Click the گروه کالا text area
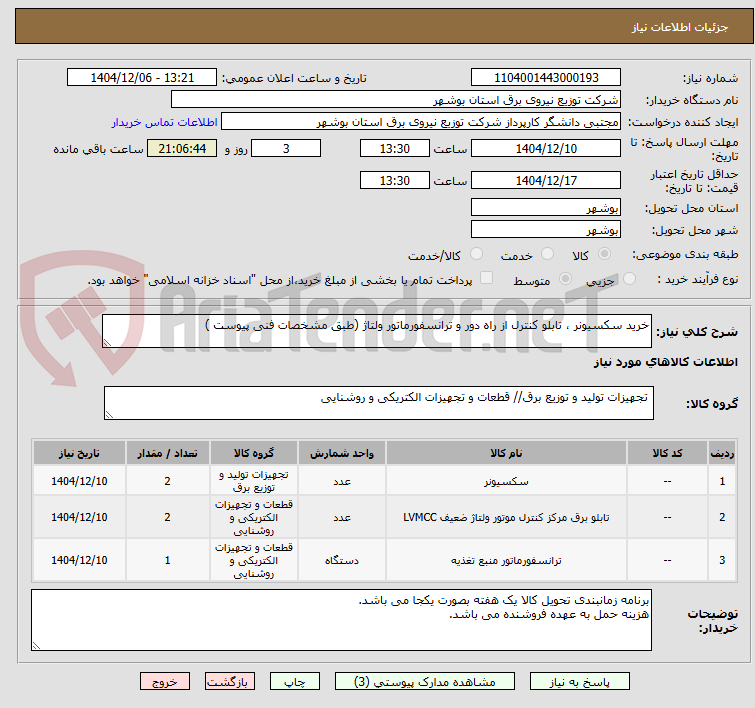 point(378,403)
